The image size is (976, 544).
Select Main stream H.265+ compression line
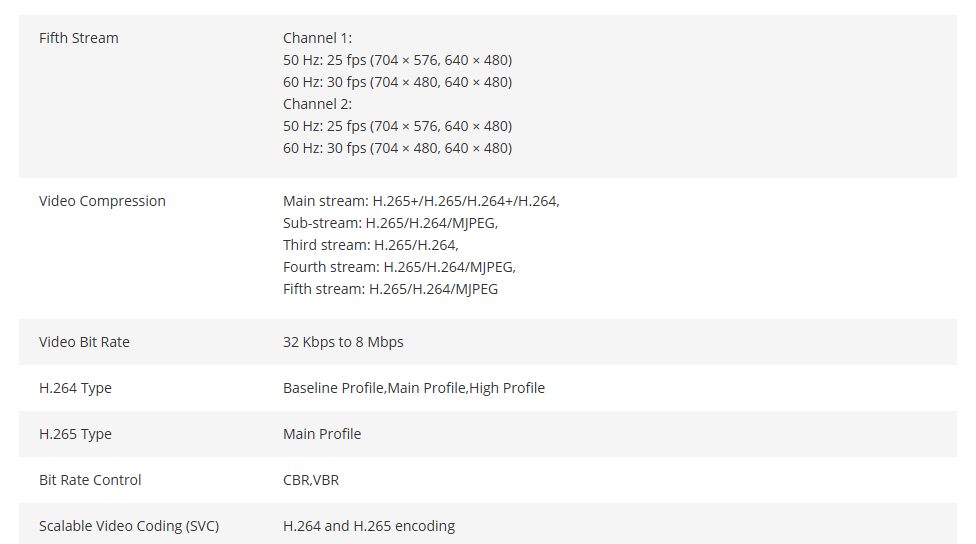click(421, 201)
